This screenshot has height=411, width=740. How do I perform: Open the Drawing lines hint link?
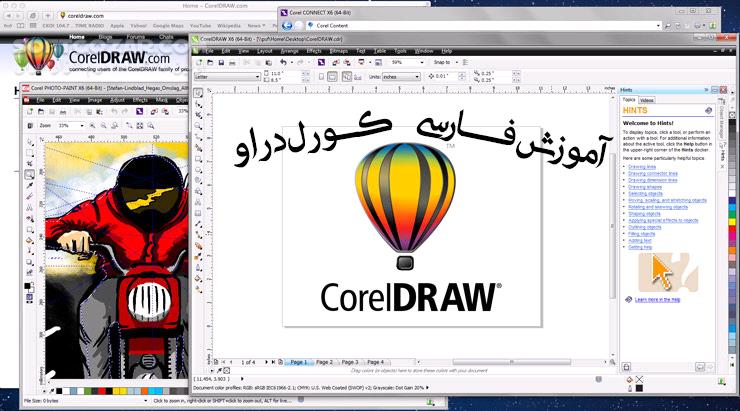[642, 167]
